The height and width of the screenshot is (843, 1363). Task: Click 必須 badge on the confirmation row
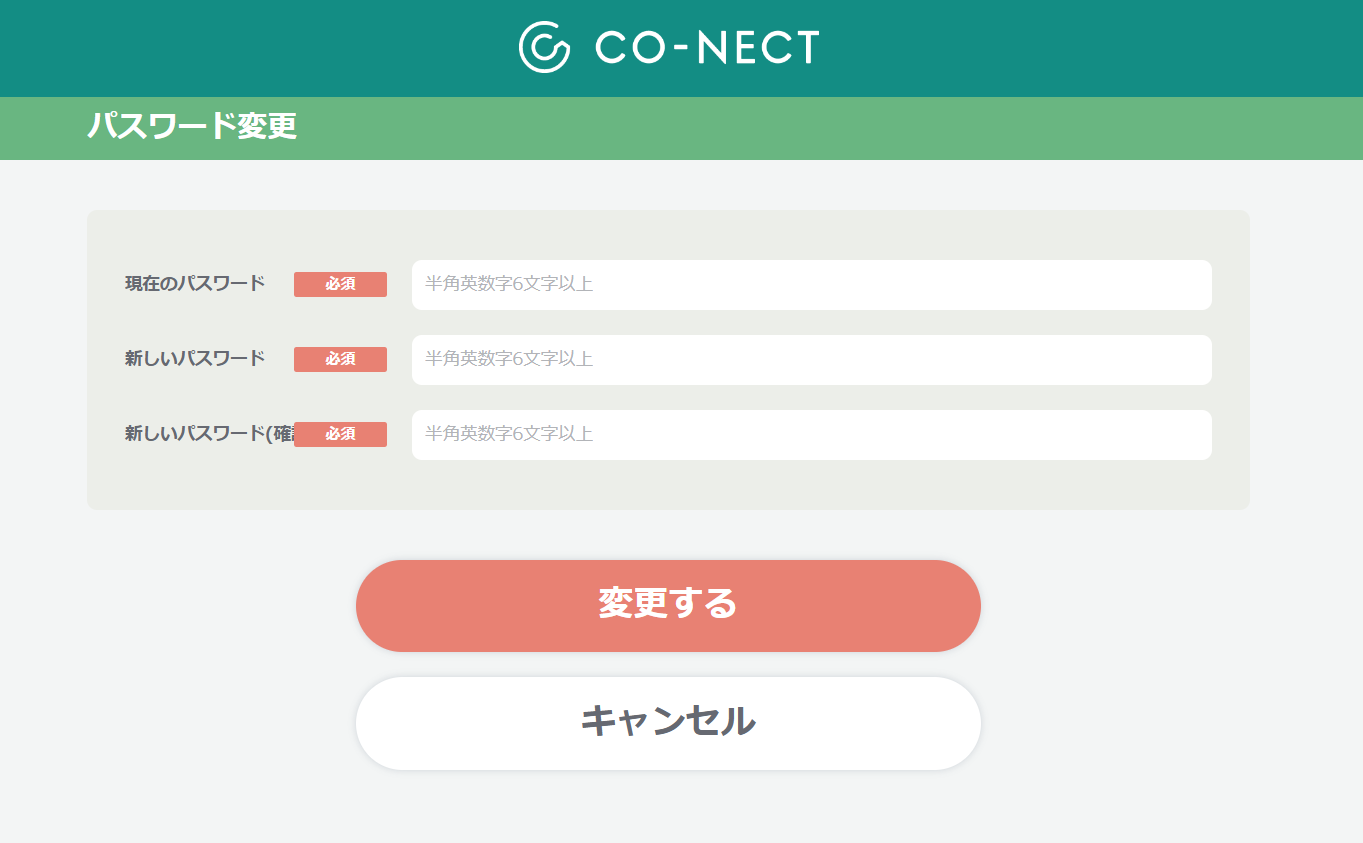tap(340, 434)
